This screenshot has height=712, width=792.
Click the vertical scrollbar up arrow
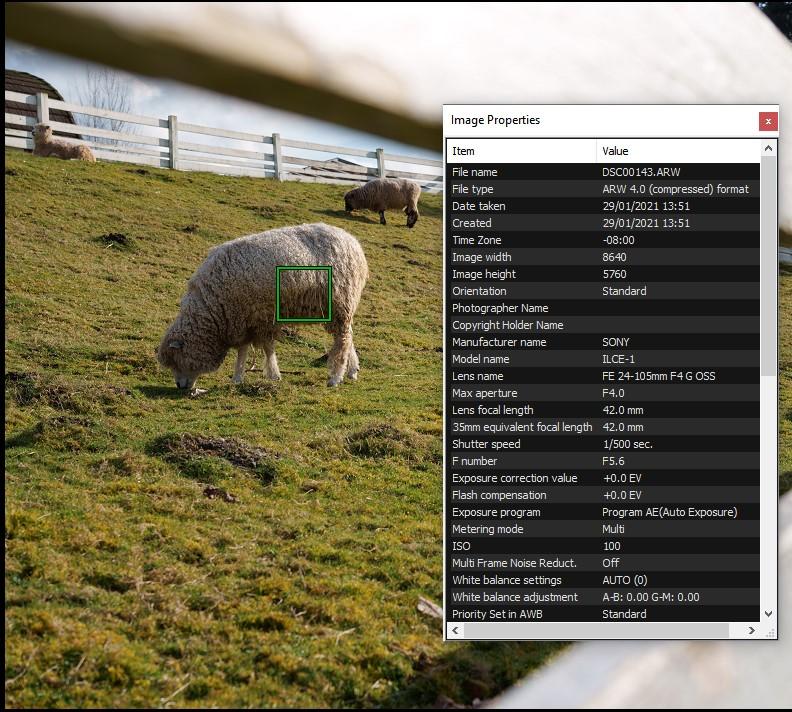(768, 148)
